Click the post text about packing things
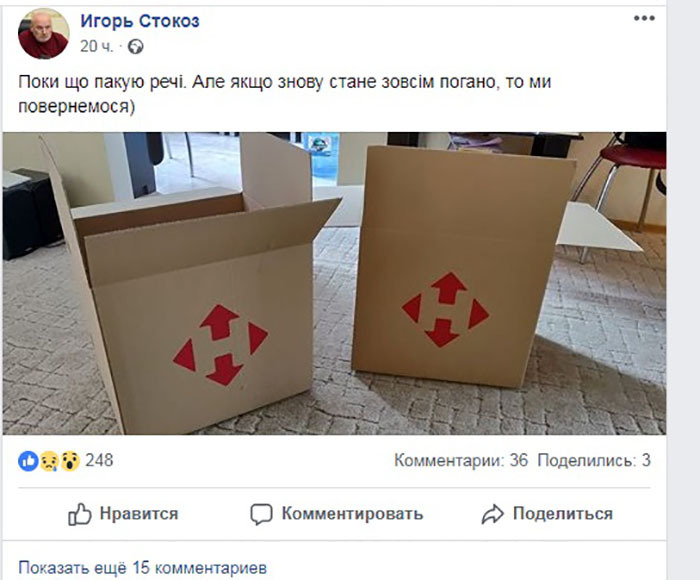 (284, 94)
